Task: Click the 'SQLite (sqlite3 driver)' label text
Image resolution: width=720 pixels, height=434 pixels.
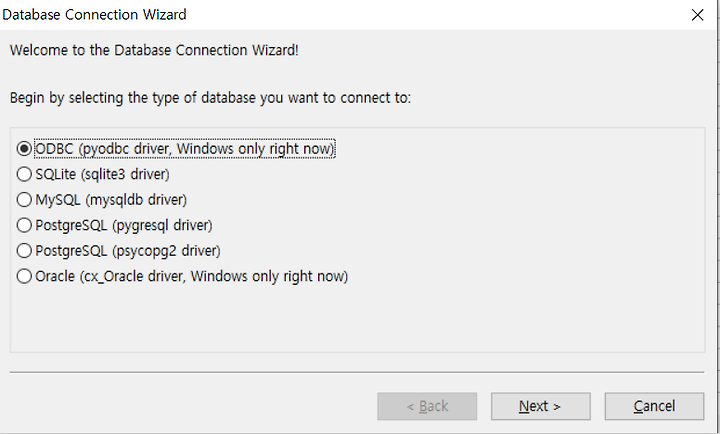Action: [x=102, y=175]
